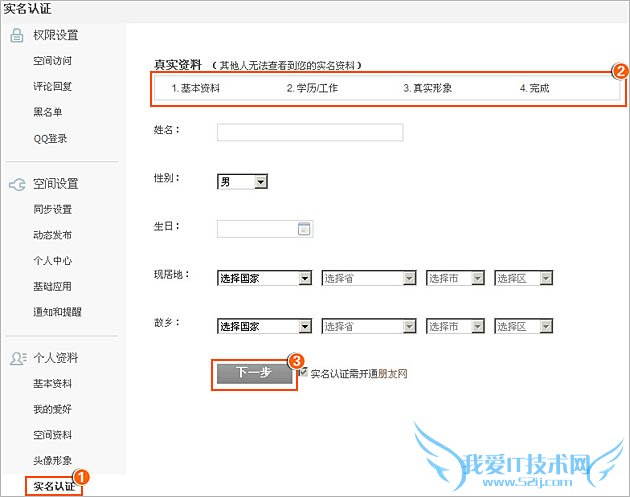Open 空间资料 in the sidebar
Screen dimensions: 630x497
53,435
